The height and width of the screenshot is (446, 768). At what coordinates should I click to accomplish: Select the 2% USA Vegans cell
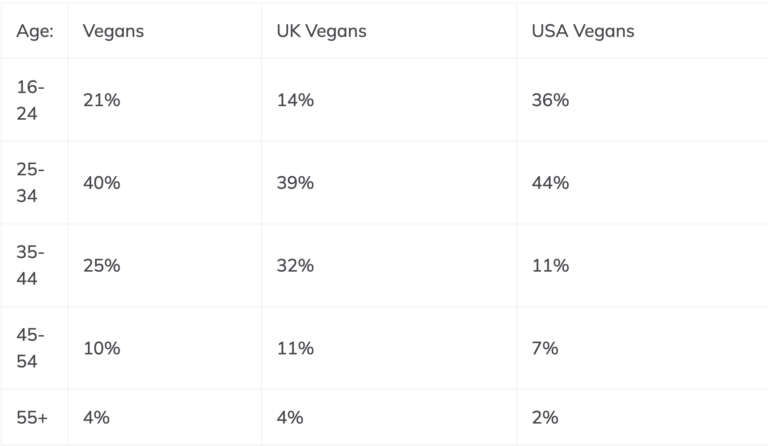pos(545,417)
